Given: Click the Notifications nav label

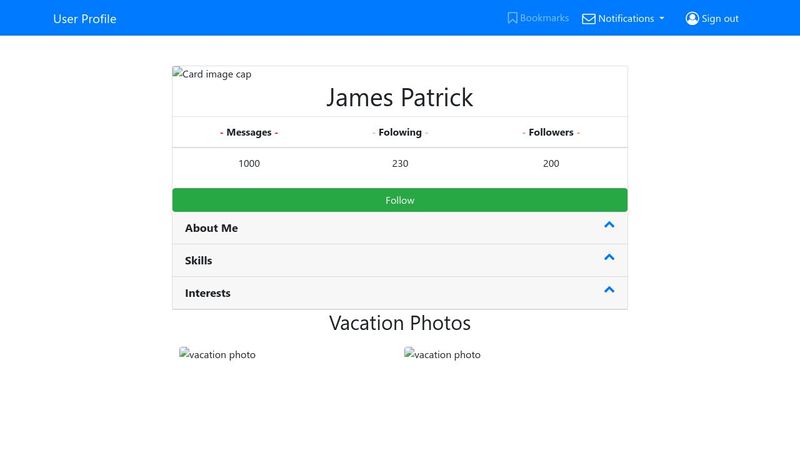Looking at the screenshot, I should point(626,19).
